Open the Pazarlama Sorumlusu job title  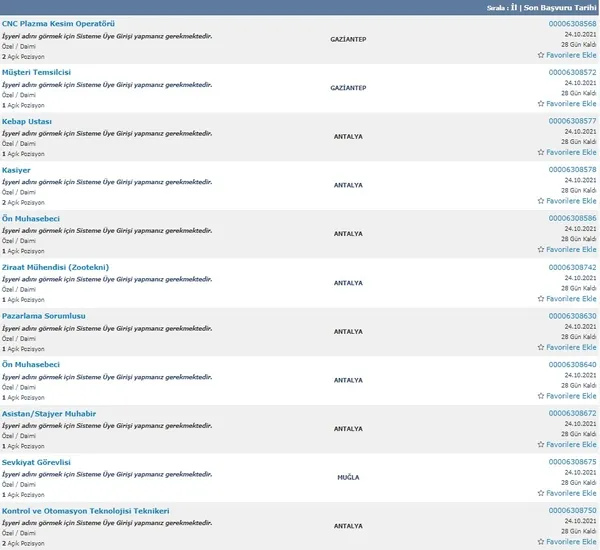[x=44, y=316]
